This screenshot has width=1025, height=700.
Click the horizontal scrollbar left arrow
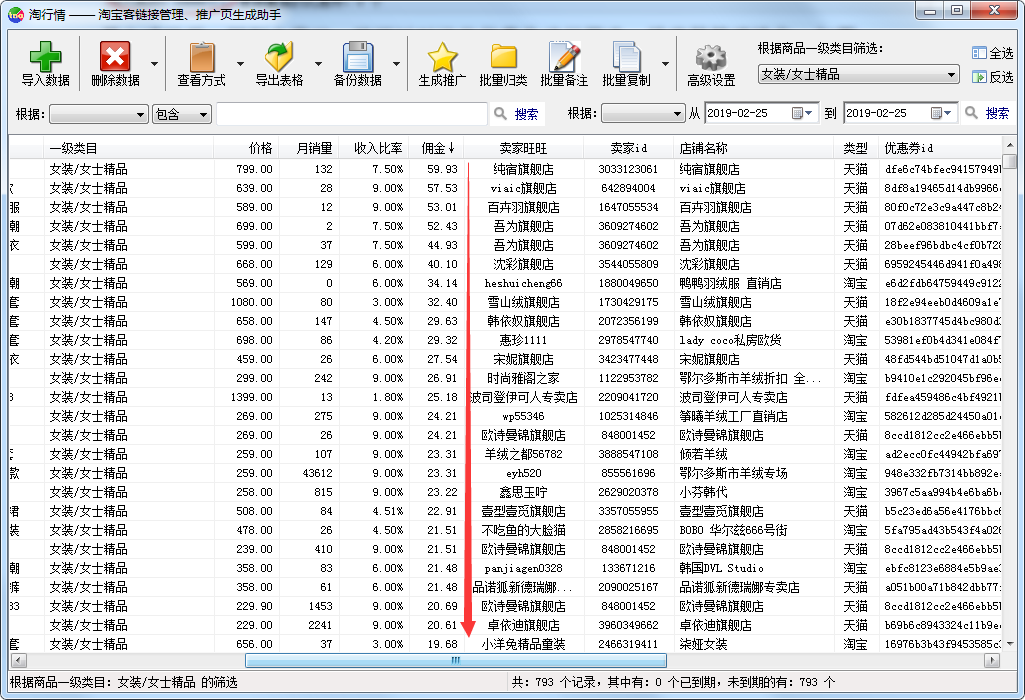coord(18,660)
